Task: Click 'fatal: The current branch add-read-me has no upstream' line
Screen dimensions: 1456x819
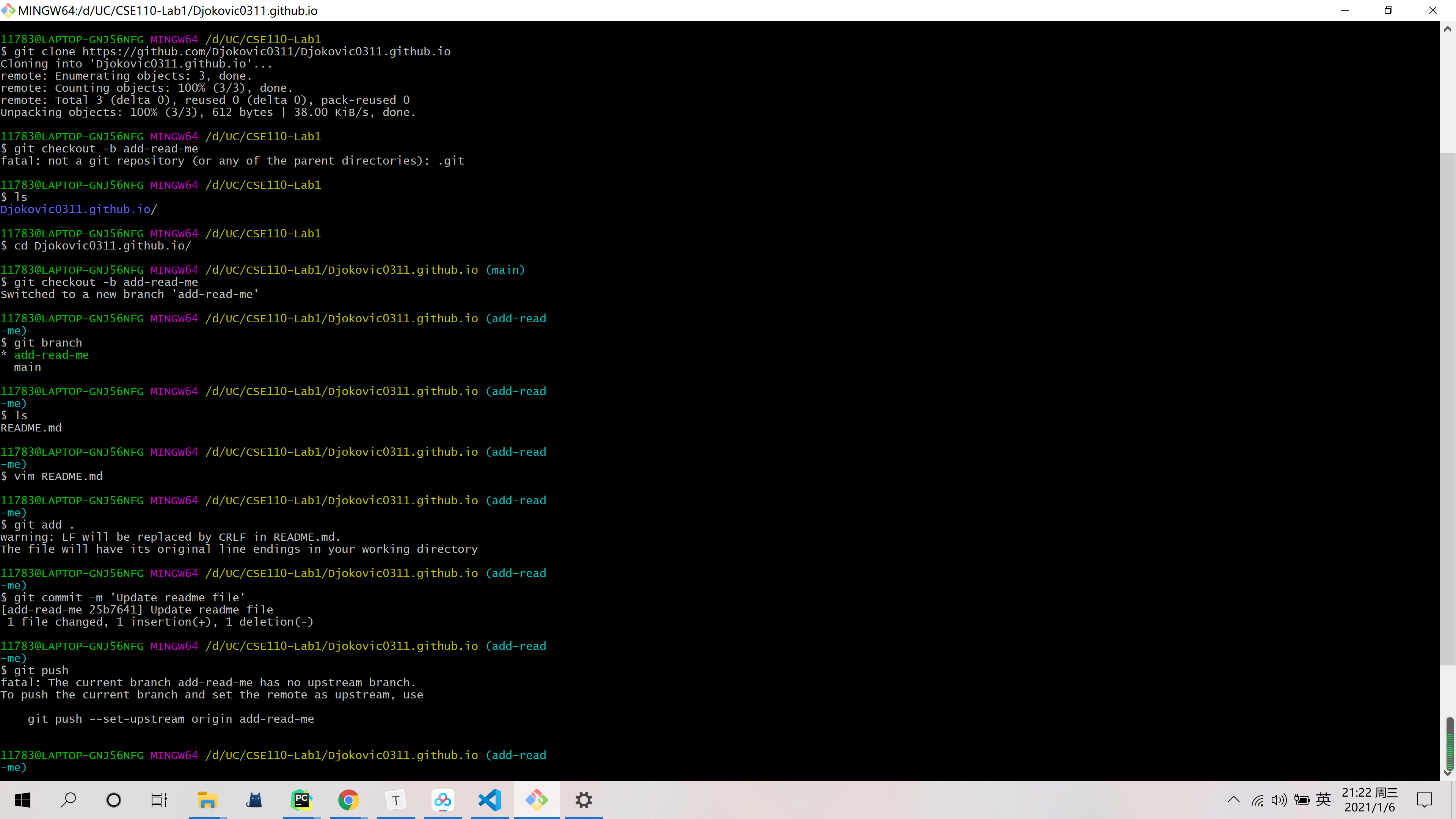Action: [x=208, y=682]
